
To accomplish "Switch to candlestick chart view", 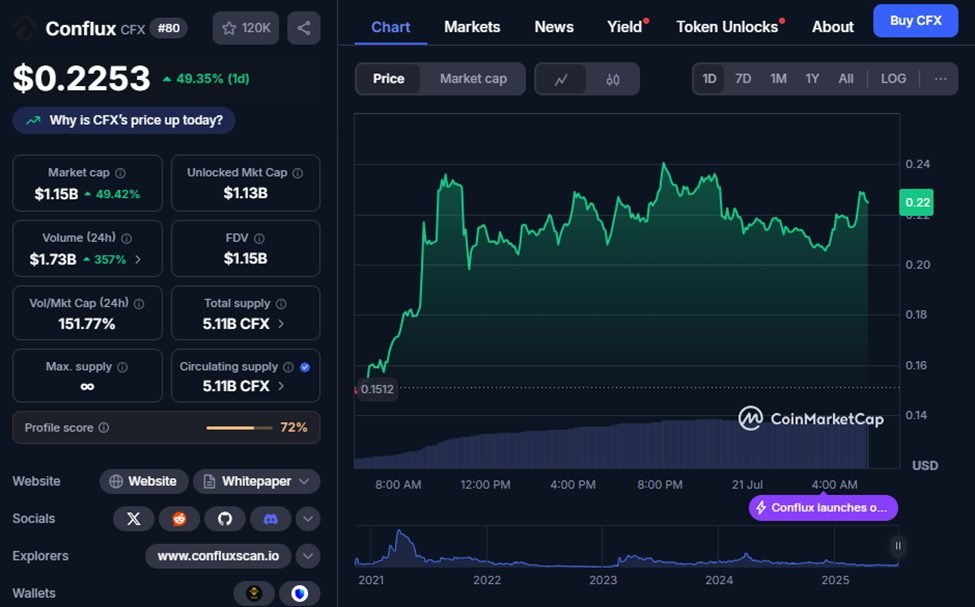I will coord(613,79).
